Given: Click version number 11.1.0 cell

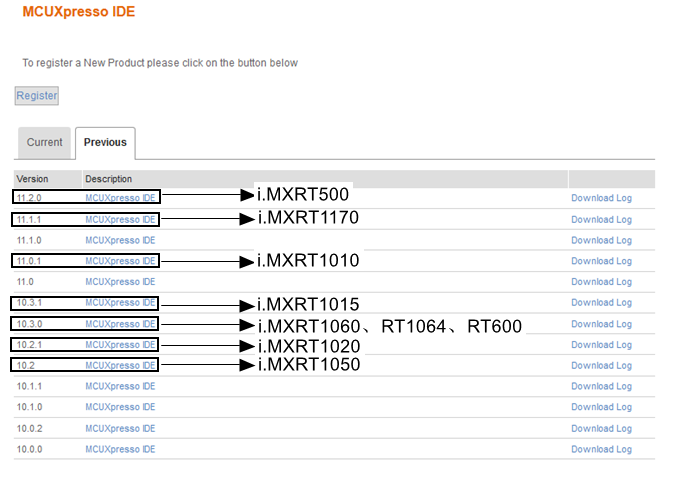Looking at the screenshot, I should point(29,240).
